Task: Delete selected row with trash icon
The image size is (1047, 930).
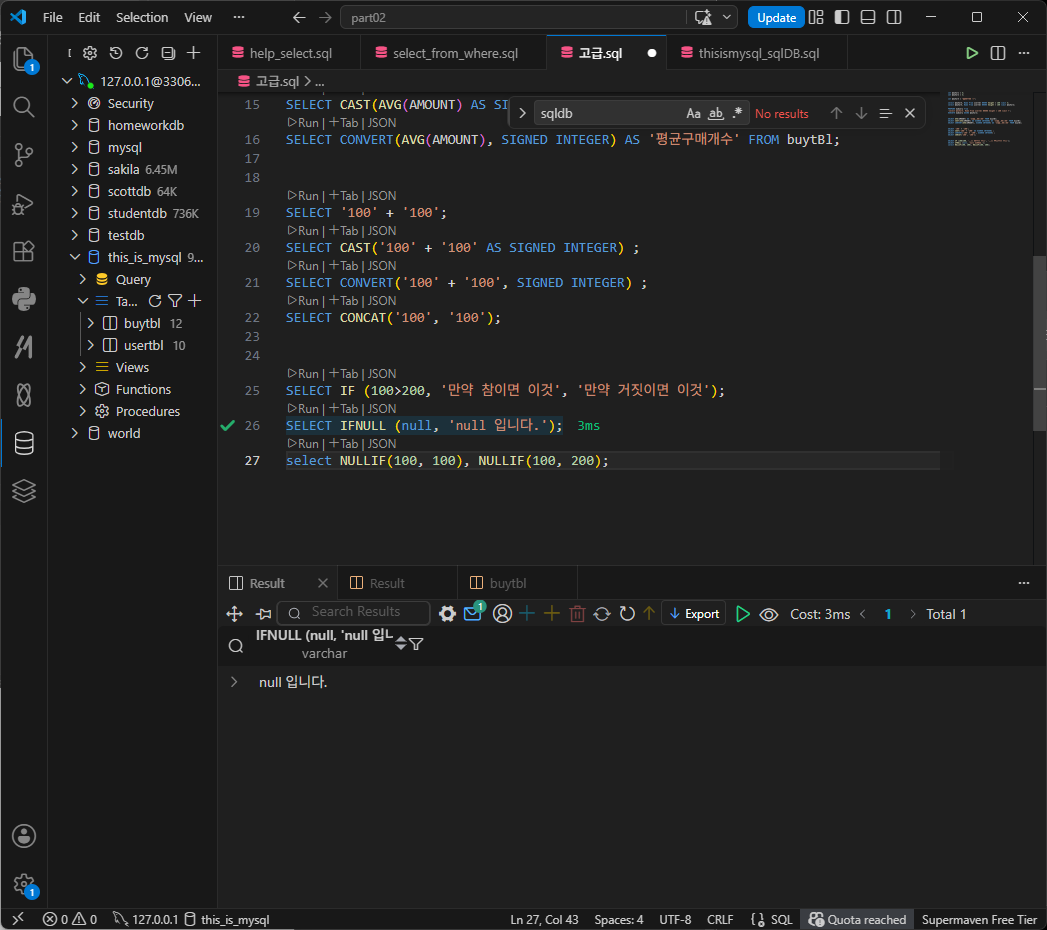Action: point(578,614)
